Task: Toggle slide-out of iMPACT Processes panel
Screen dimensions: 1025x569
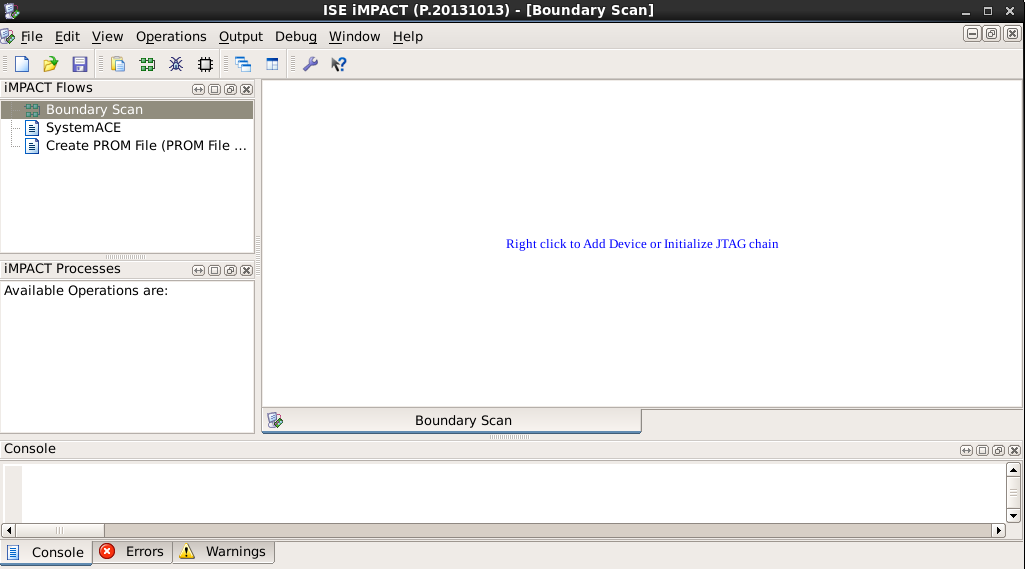Action: (x=199, y=270)
